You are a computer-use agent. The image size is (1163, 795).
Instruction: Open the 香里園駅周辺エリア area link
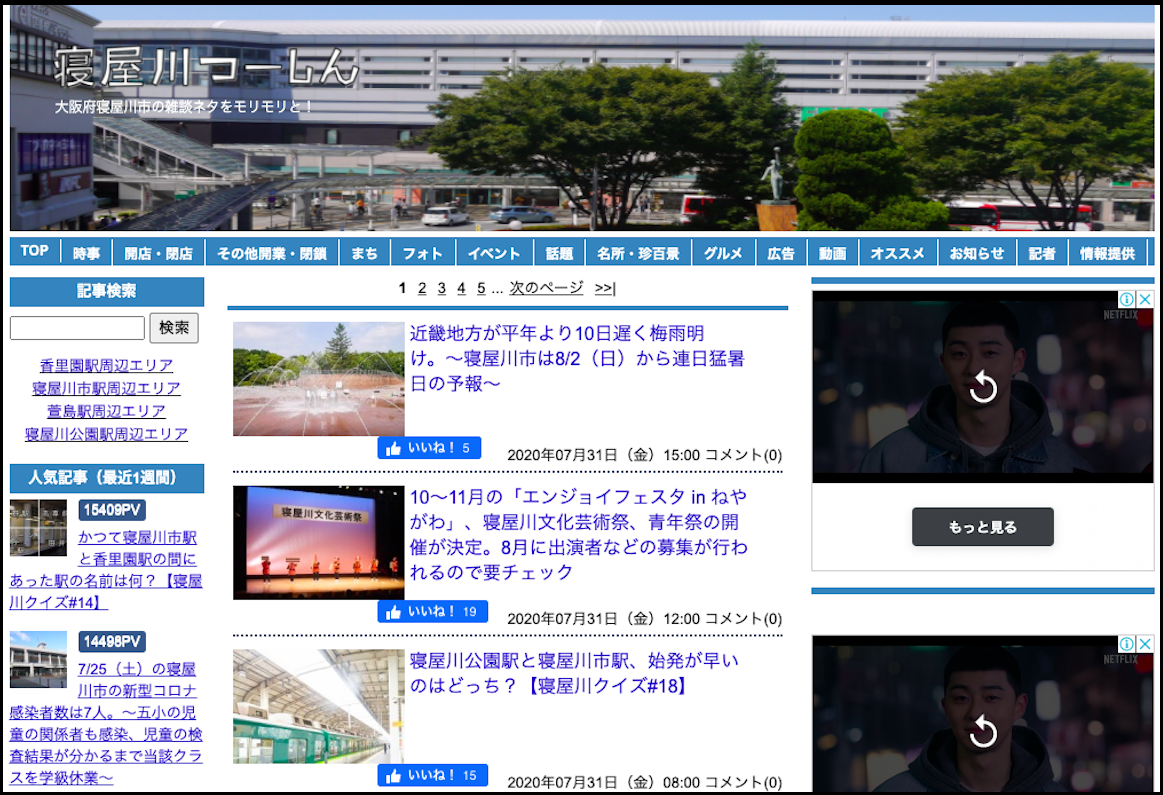(x=106, y=365)
